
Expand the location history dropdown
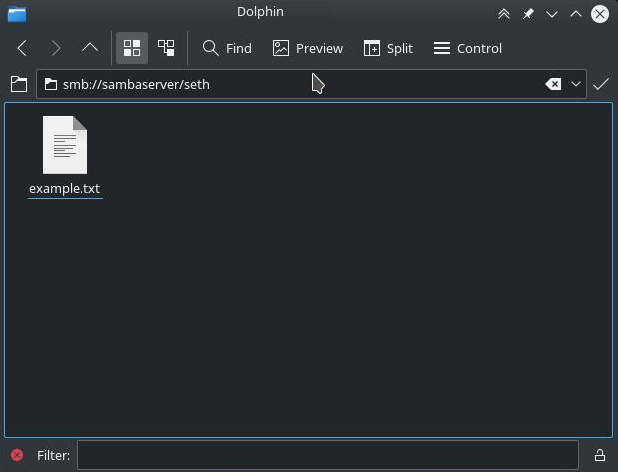(x=576, y=84)
